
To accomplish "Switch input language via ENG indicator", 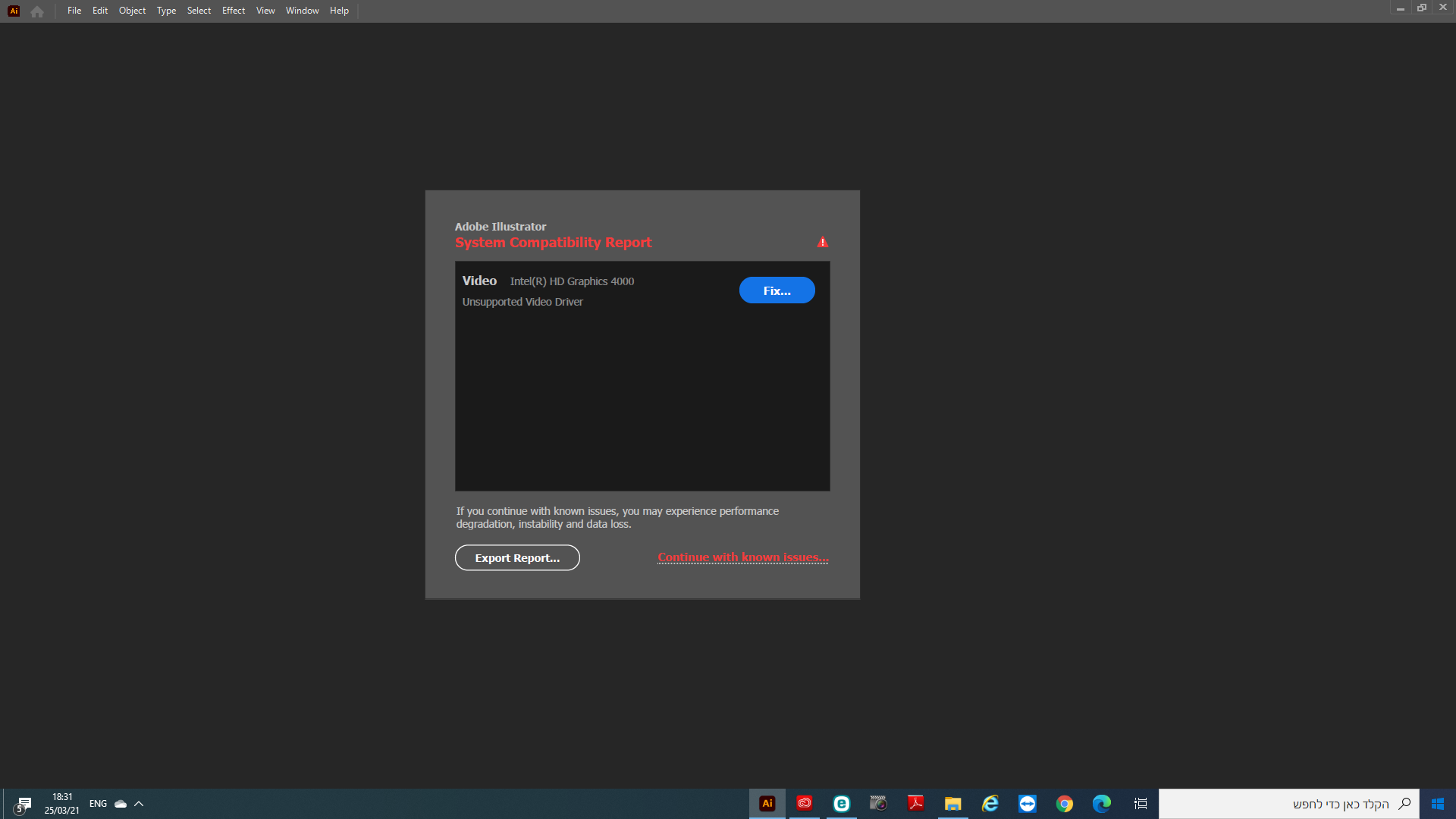I will pyautogui.click(x=98, y=804).
